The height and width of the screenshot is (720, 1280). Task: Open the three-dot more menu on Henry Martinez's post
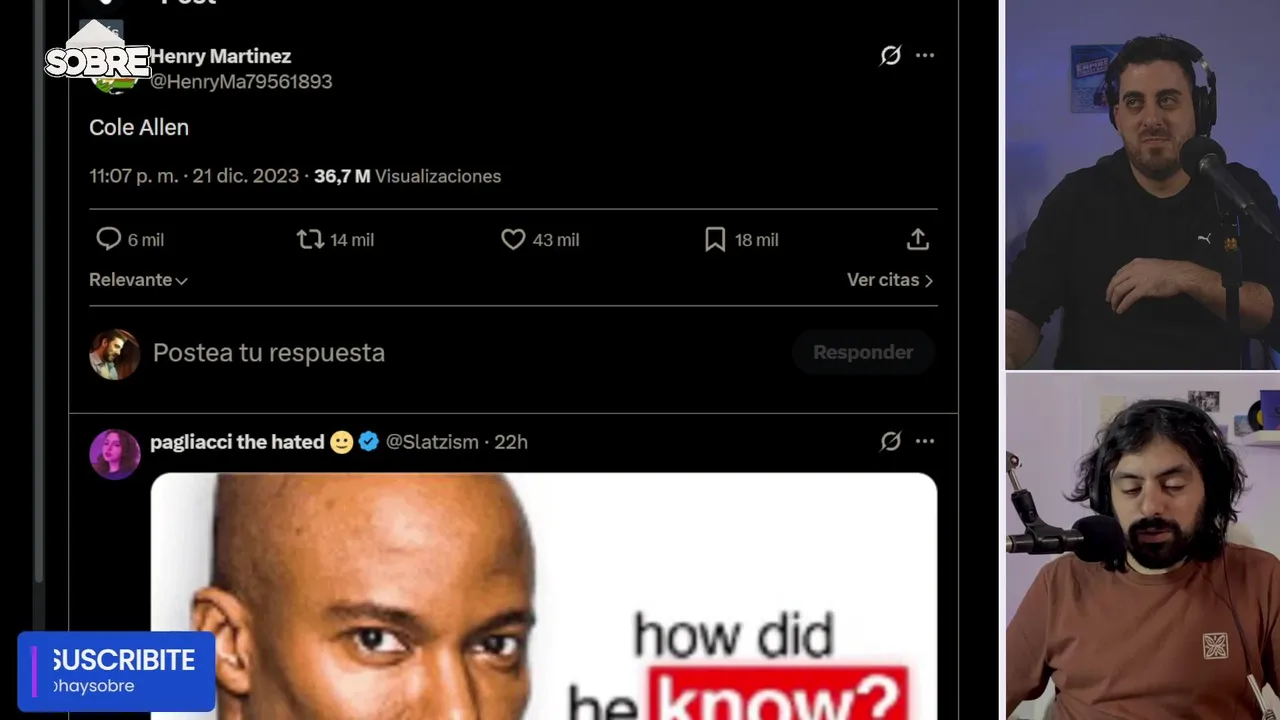click(x=925, y=55)
